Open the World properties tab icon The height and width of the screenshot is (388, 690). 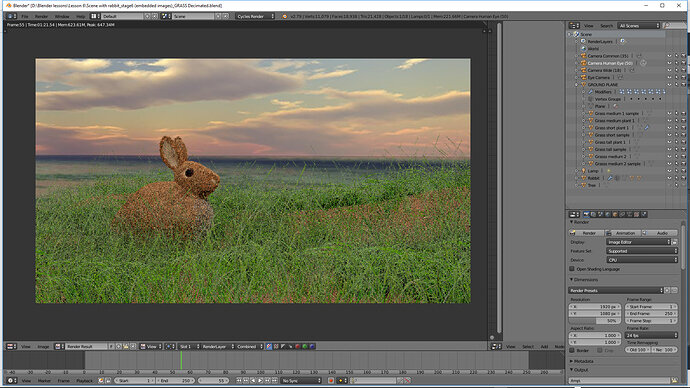[608, 214]
